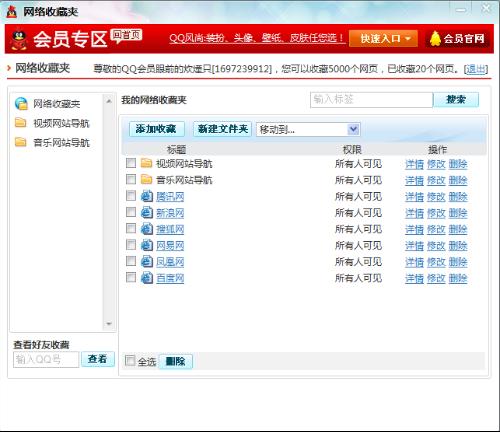Click the QQ风尚 promotional link

coord(257,38)
